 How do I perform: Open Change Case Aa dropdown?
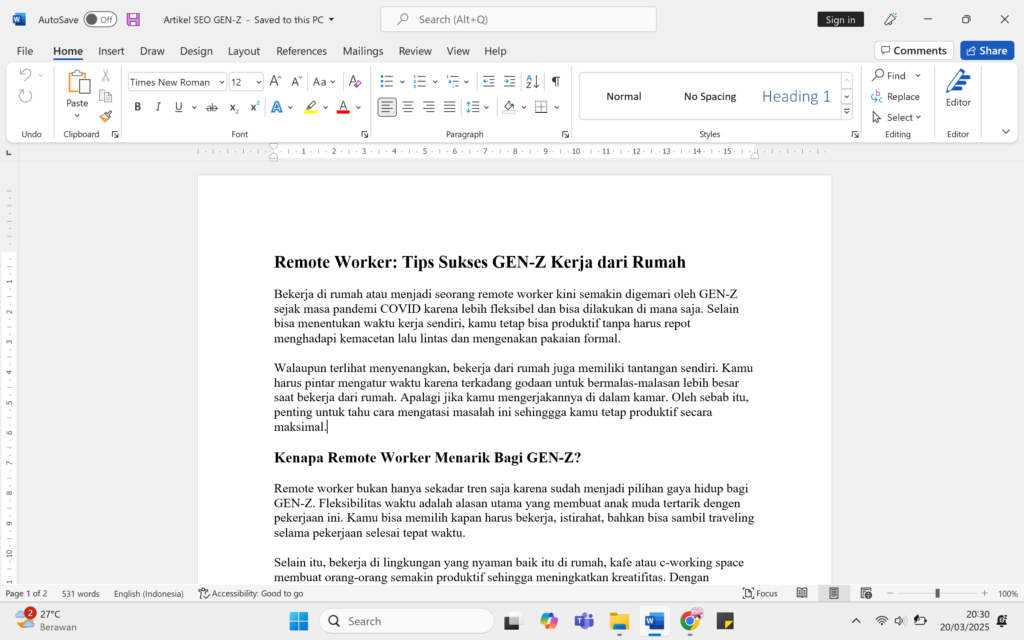[x=323, y=82]
